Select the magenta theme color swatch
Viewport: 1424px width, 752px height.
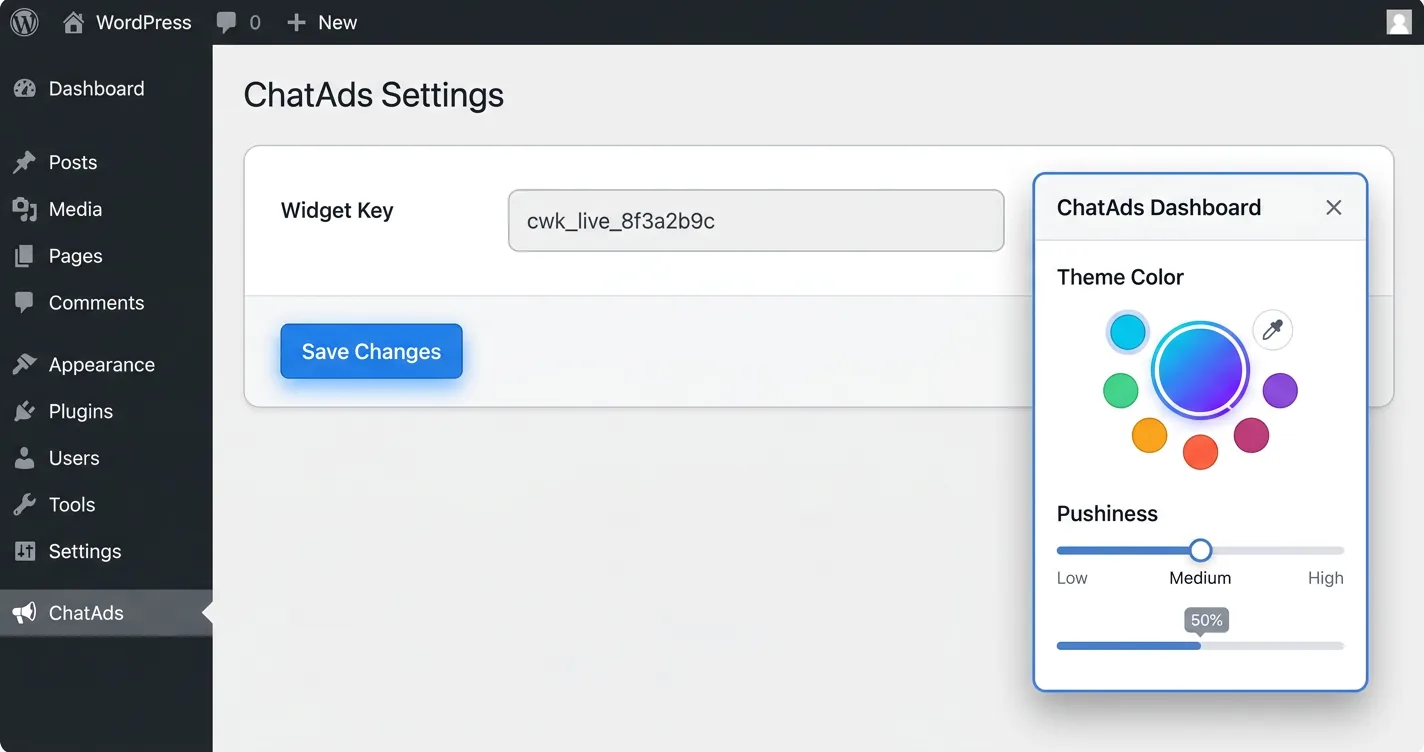click(1251, 435)
